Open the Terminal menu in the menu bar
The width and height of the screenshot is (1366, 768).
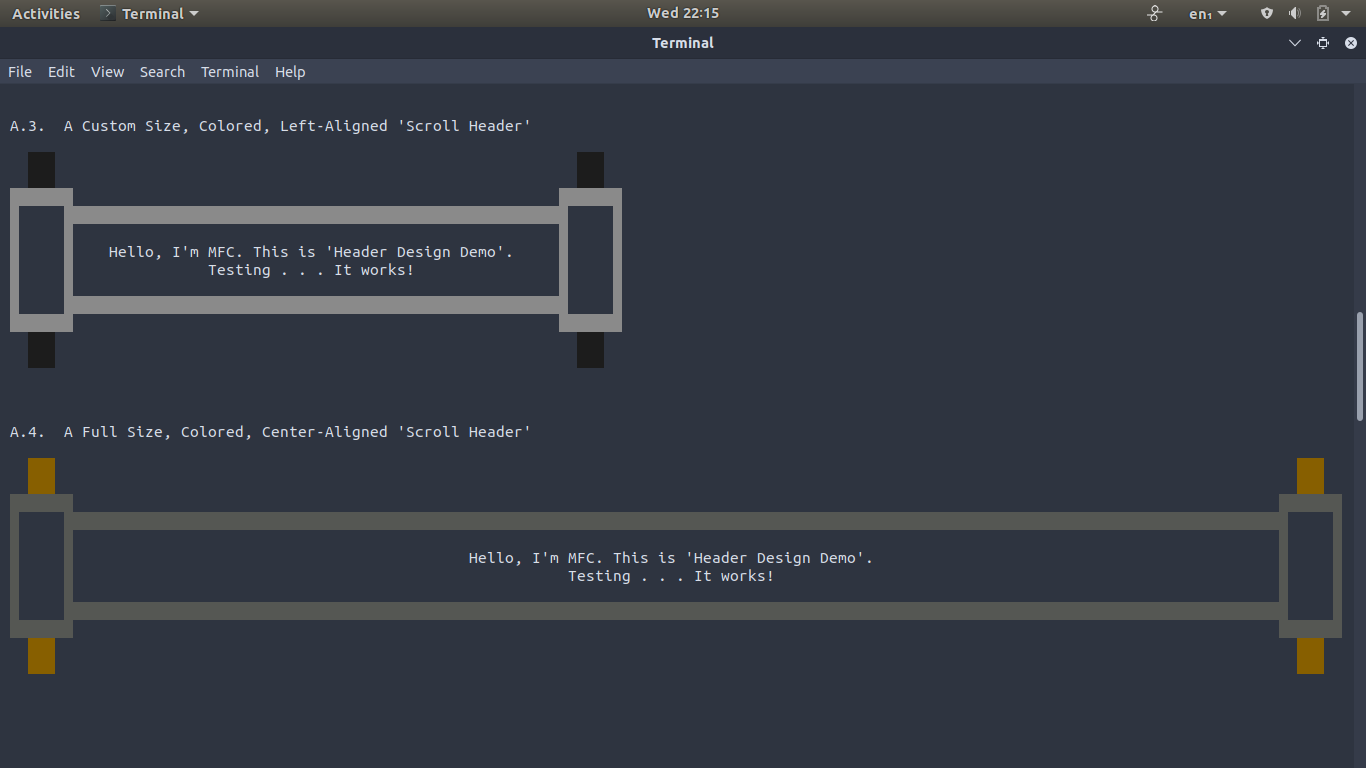[x=229, y=71]
